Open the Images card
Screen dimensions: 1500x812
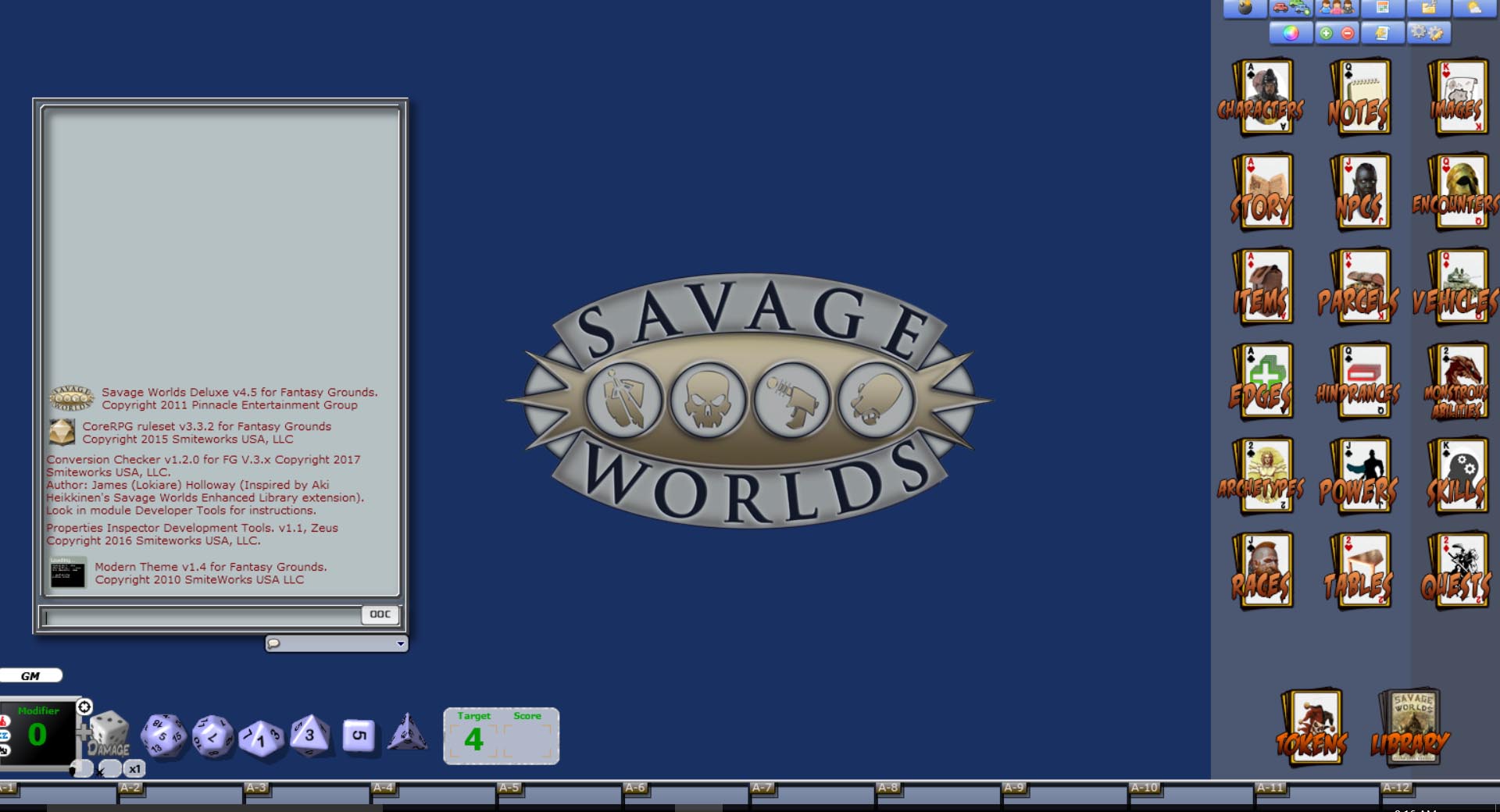pyautogui.click(x=1457, y=97)
